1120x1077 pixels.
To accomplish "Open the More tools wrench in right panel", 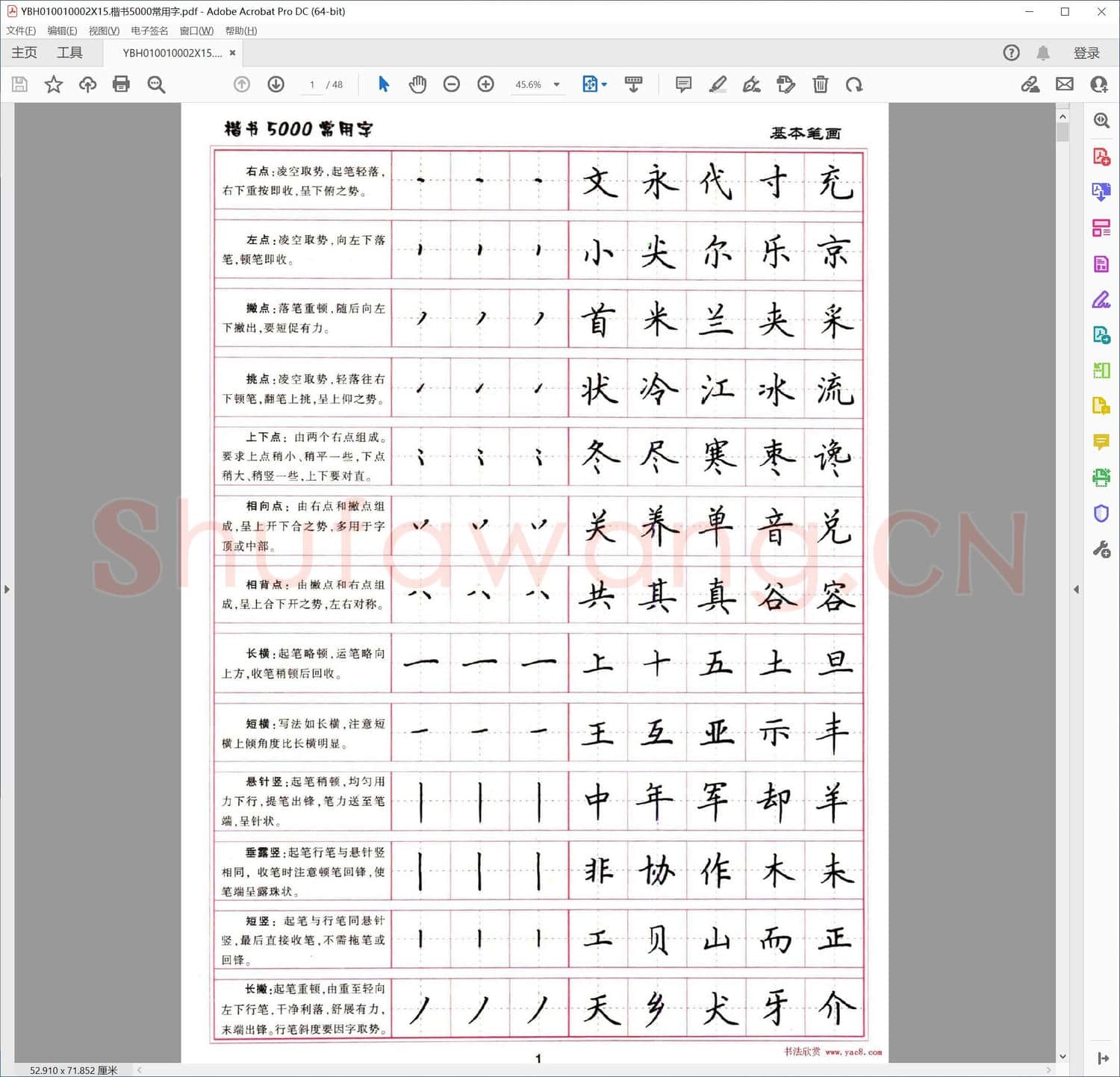I will [x=1101, y=550].
